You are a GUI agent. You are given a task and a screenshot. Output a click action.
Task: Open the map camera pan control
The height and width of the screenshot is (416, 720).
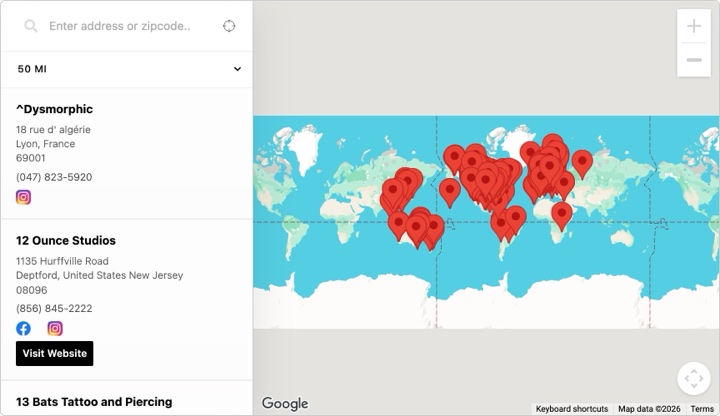[x=694, y=379]
